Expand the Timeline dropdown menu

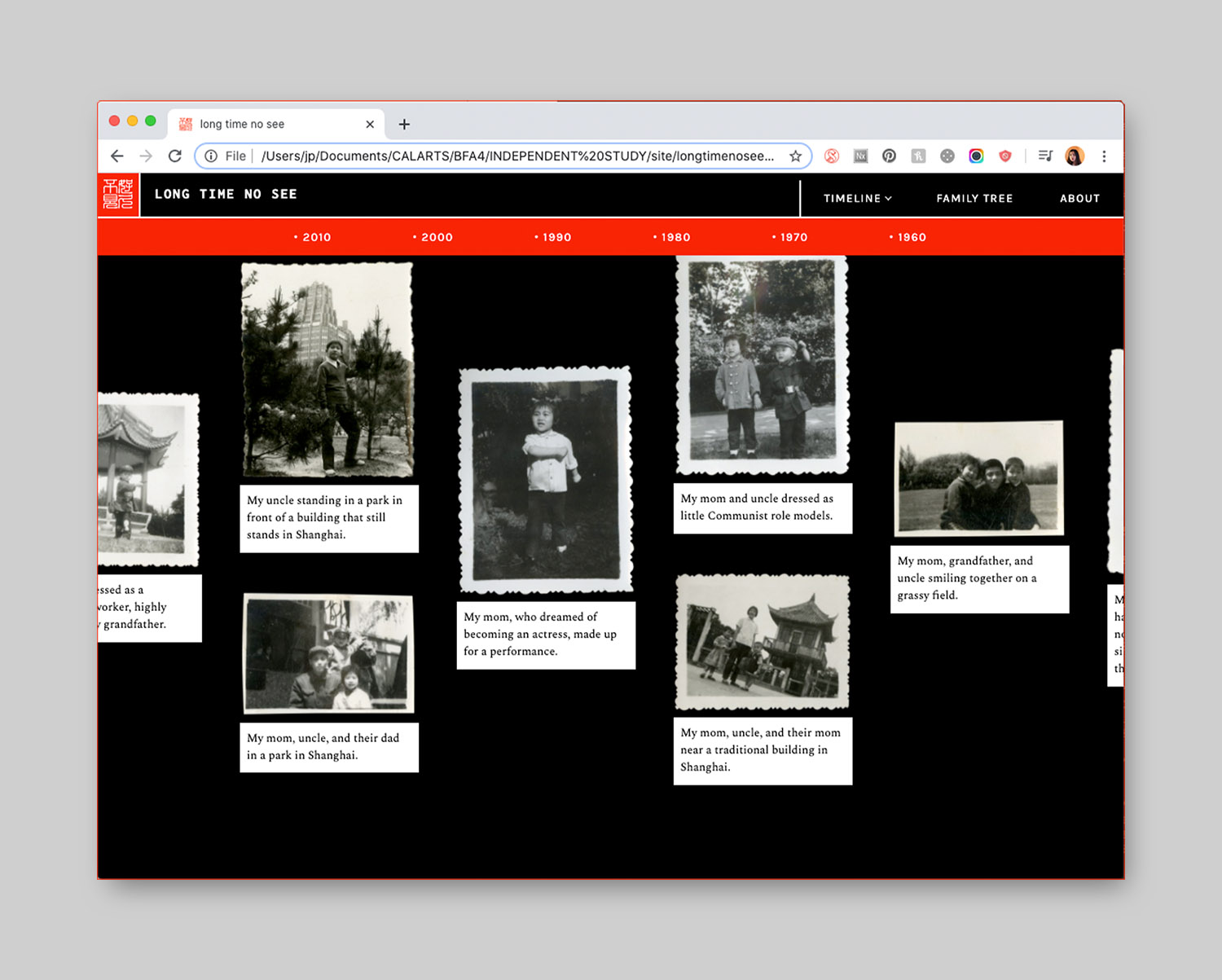[x=857, y=198]
